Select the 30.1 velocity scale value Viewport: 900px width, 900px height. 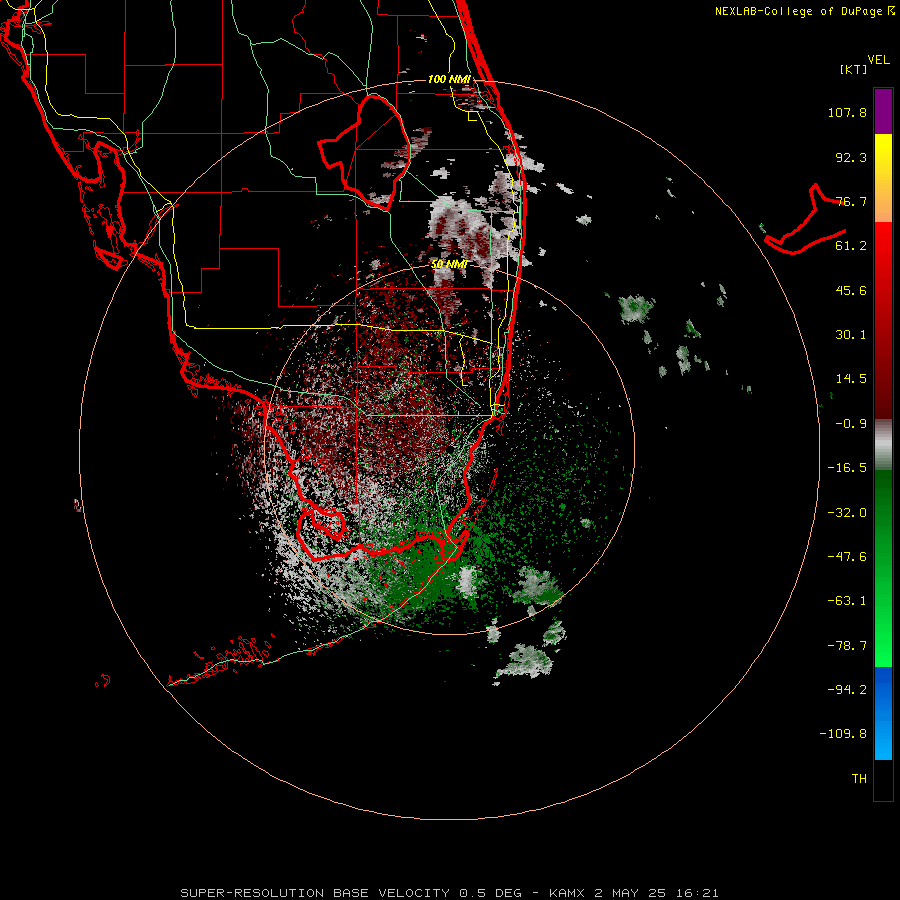(851, 335)
